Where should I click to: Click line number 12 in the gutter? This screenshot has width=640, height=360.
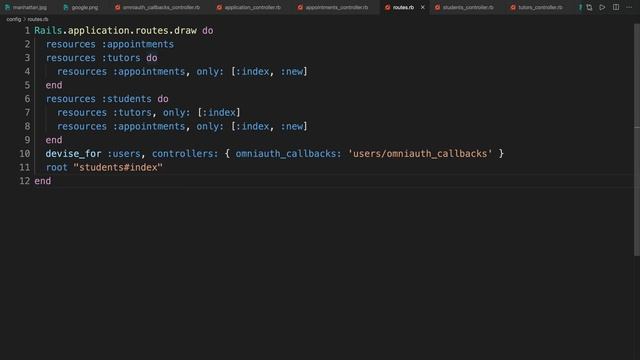[24, 181]
